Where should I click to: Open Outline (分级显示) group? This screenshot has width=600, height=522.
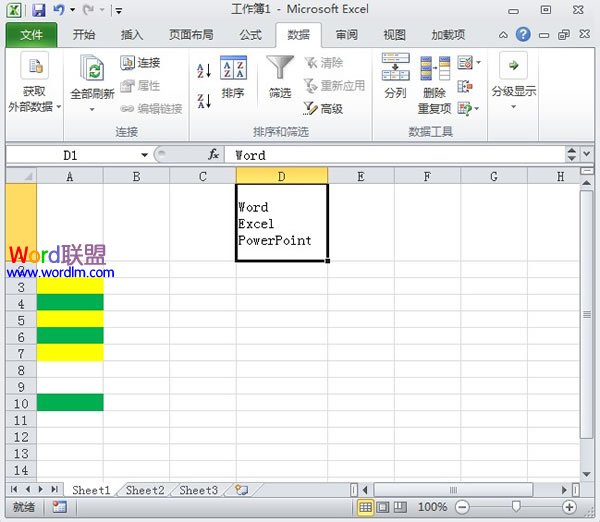point(514,81)
